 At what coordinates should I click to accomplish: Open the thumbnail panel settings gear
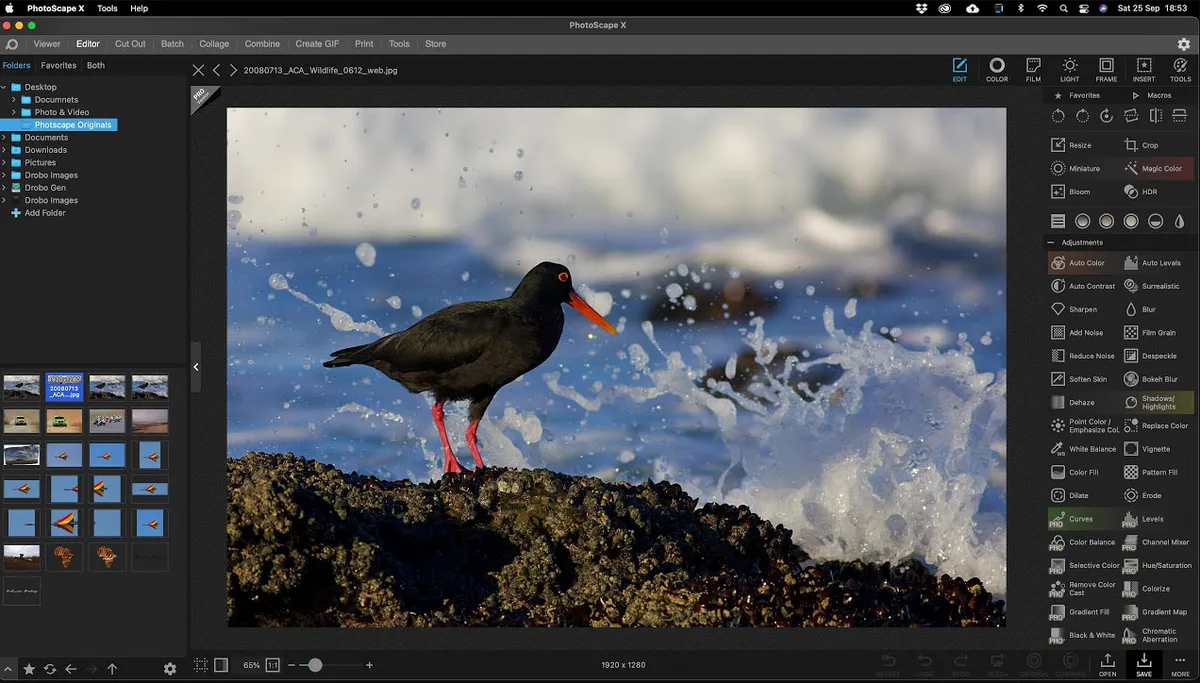coord(170,669)
